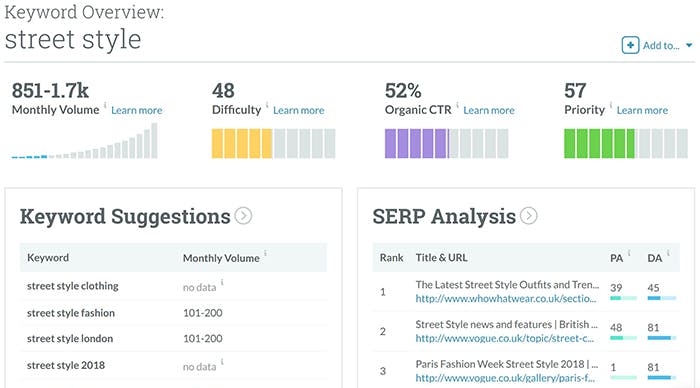Open Learn more link for Organic CTR

point(489,110)
